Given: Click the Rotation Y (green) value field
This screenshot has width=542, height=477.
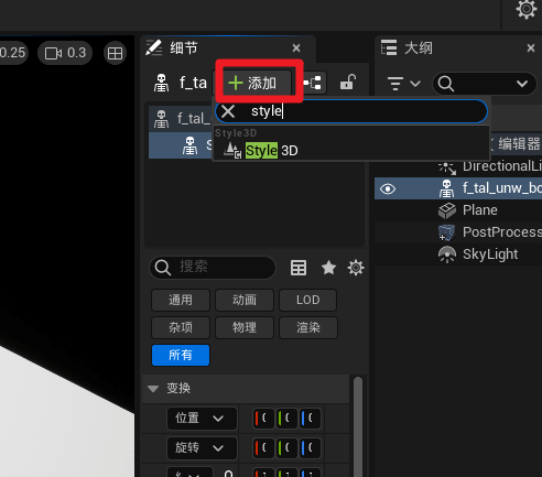Looking at the screenshot, I should point(287,448).
